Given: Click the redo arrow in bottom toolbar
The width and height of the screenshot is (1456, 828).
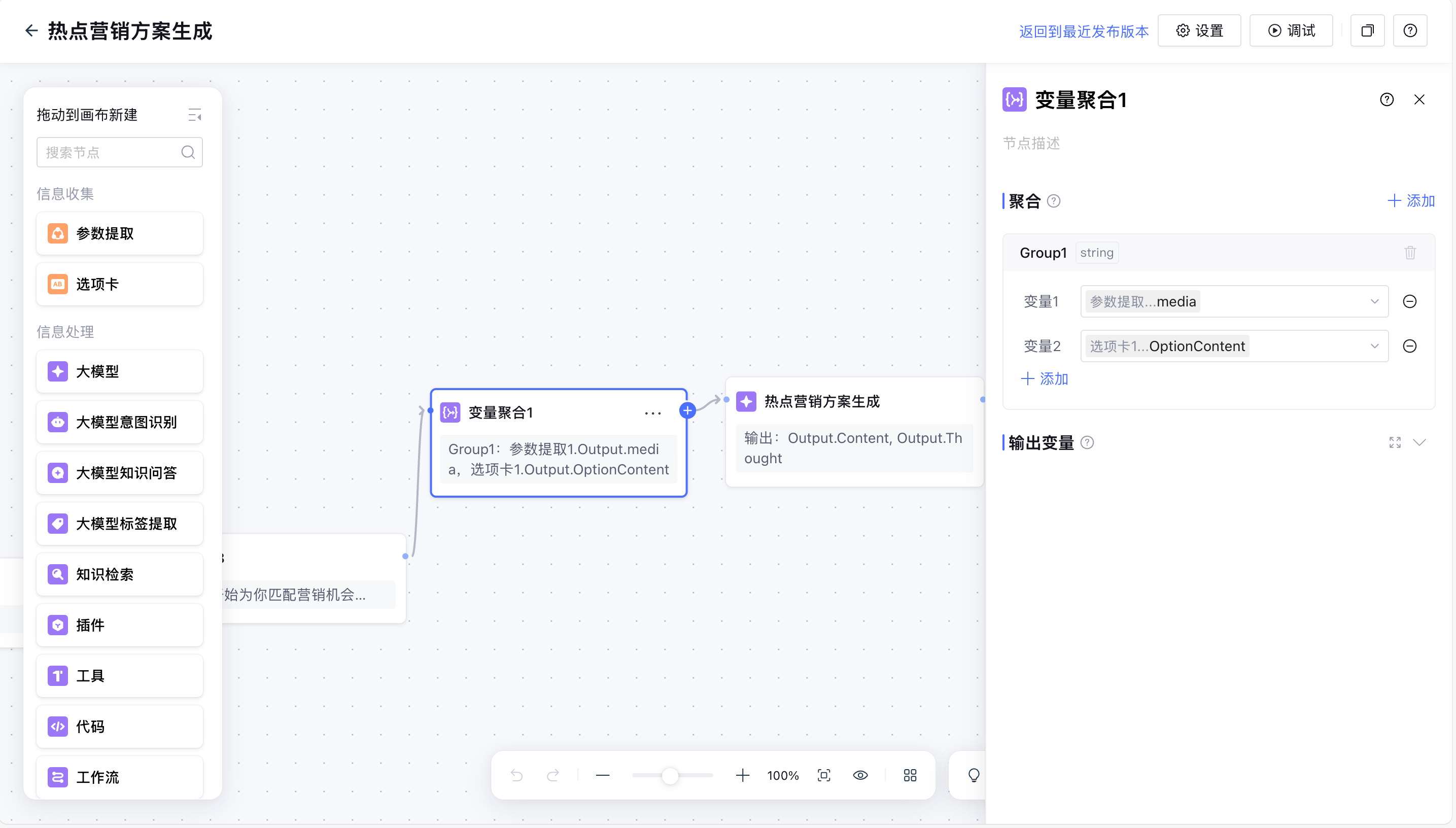Looking at the screenshot, I should point(552,775).
